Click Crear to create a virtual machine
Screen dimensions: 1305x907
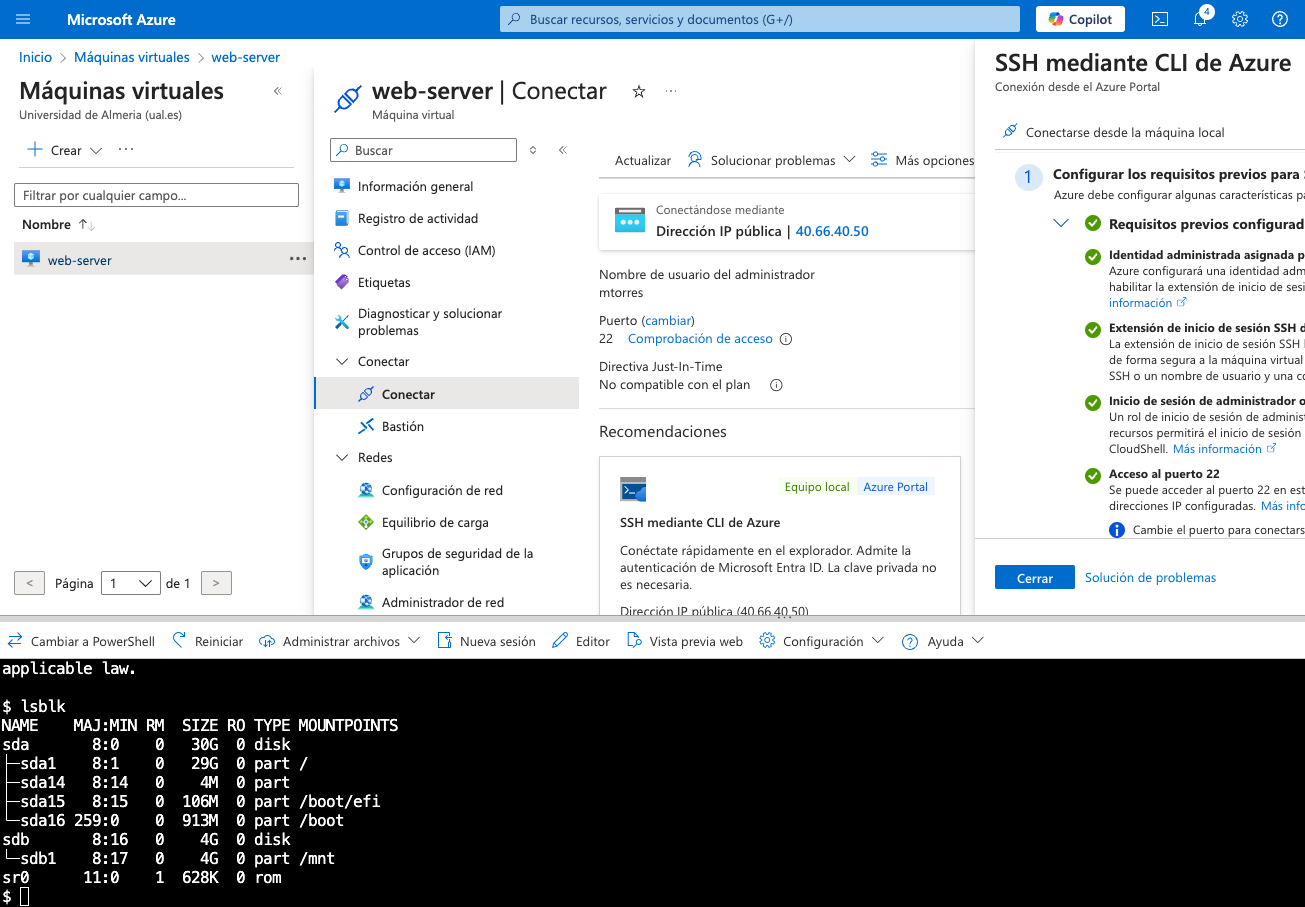pyautogui.click(x=64, y=150)
